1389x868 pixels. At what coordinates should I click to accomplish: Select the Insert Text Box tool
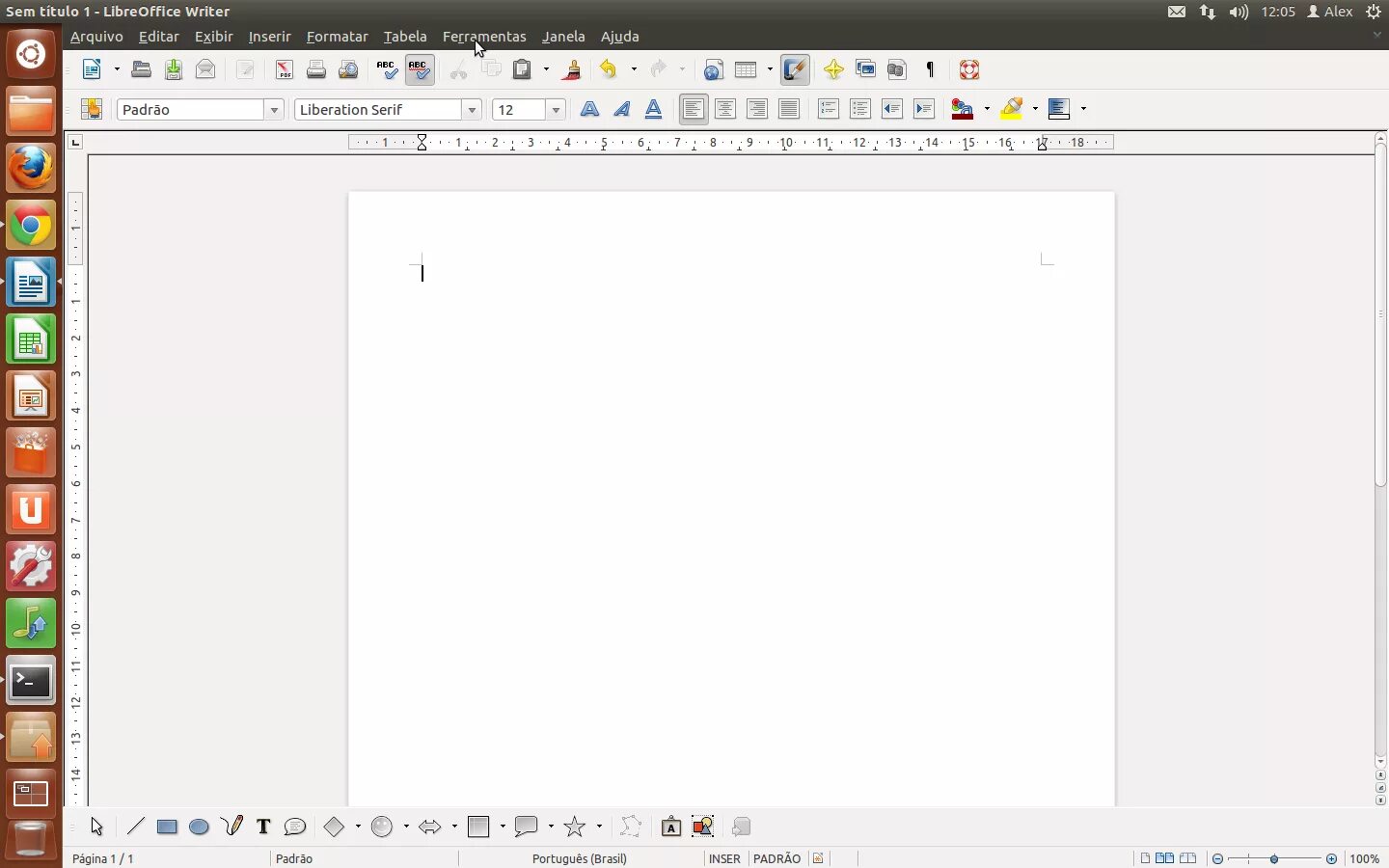262,827
